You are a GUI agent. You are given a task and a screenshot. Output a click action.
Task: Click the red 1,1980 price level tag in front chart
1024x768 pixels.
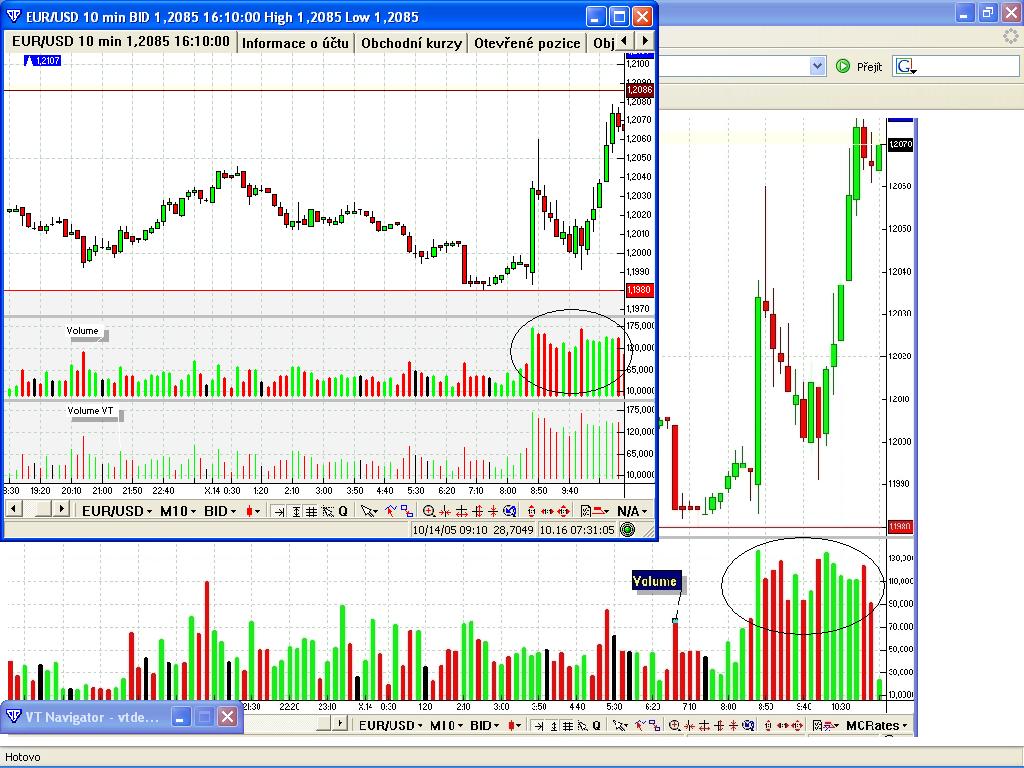[x=639, y=289]
